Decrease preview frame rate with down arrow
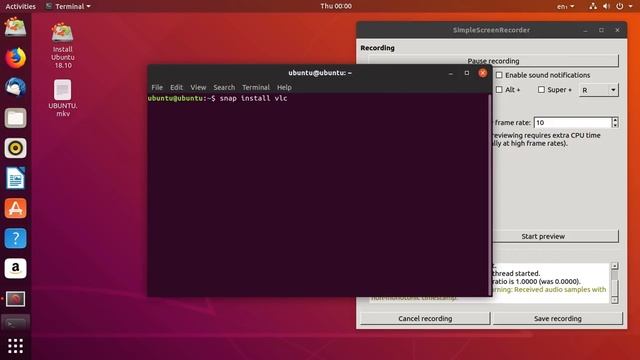The image size is (640, 360). 615,125
